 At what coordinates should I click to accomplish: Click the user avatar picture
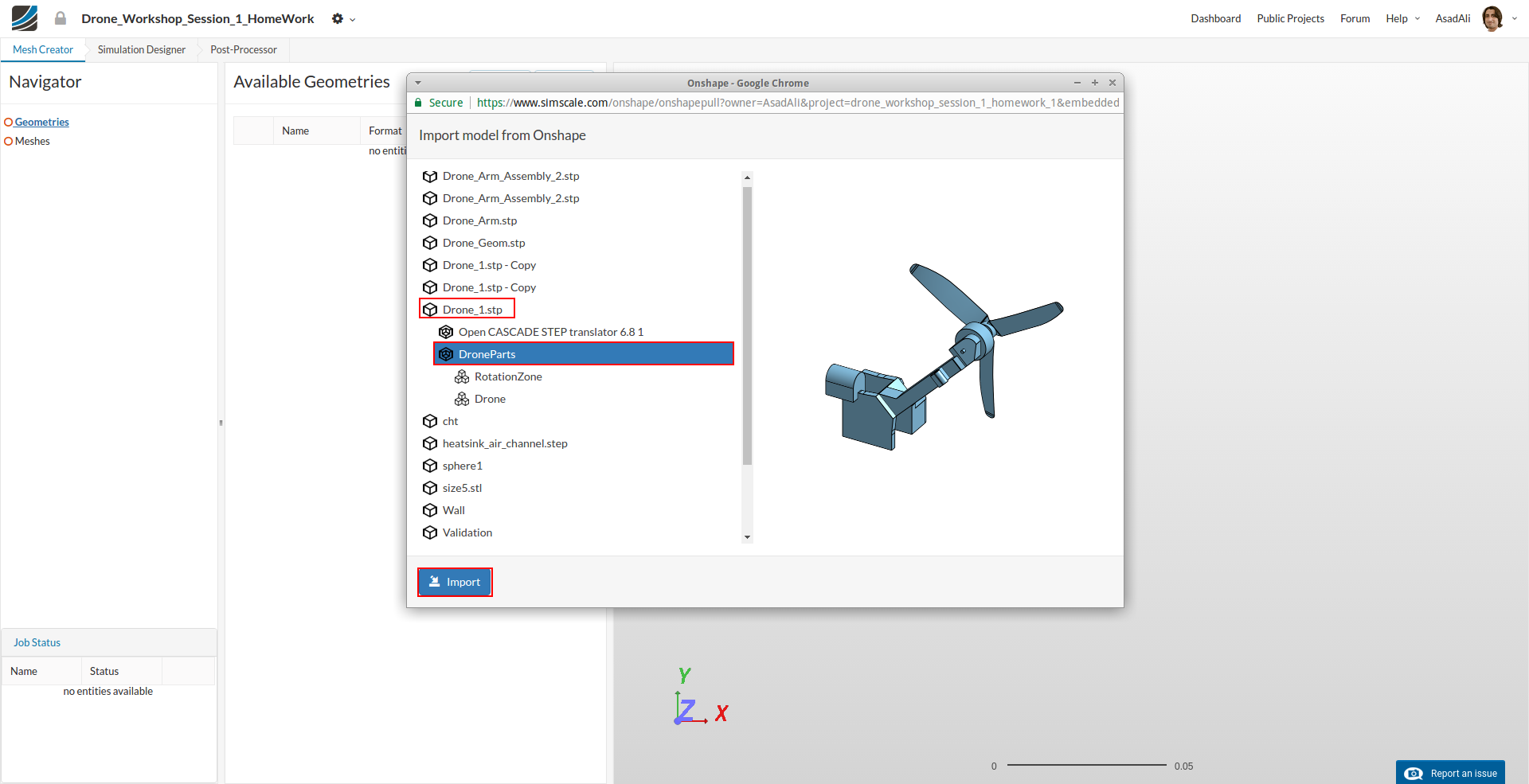click(1492, 18)
